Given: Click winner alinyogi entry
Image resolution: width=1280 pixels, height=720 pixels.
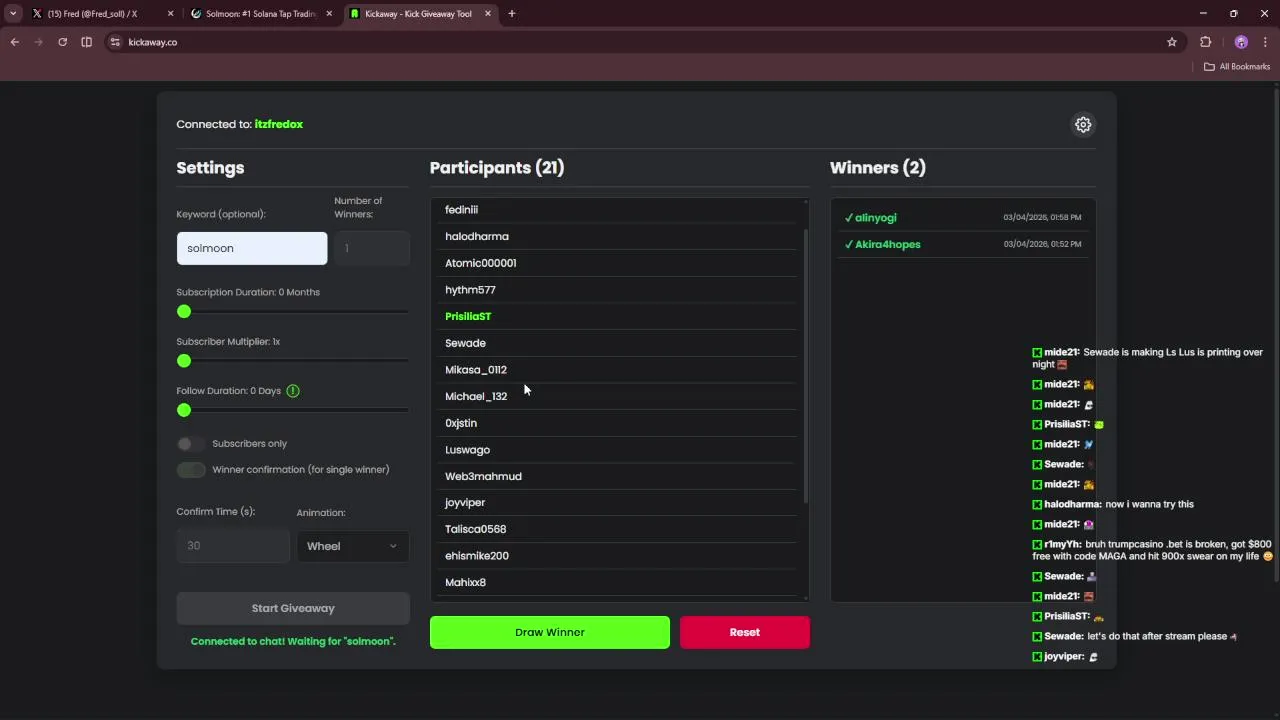Looking at the screenshot, I should click(963, 217).
